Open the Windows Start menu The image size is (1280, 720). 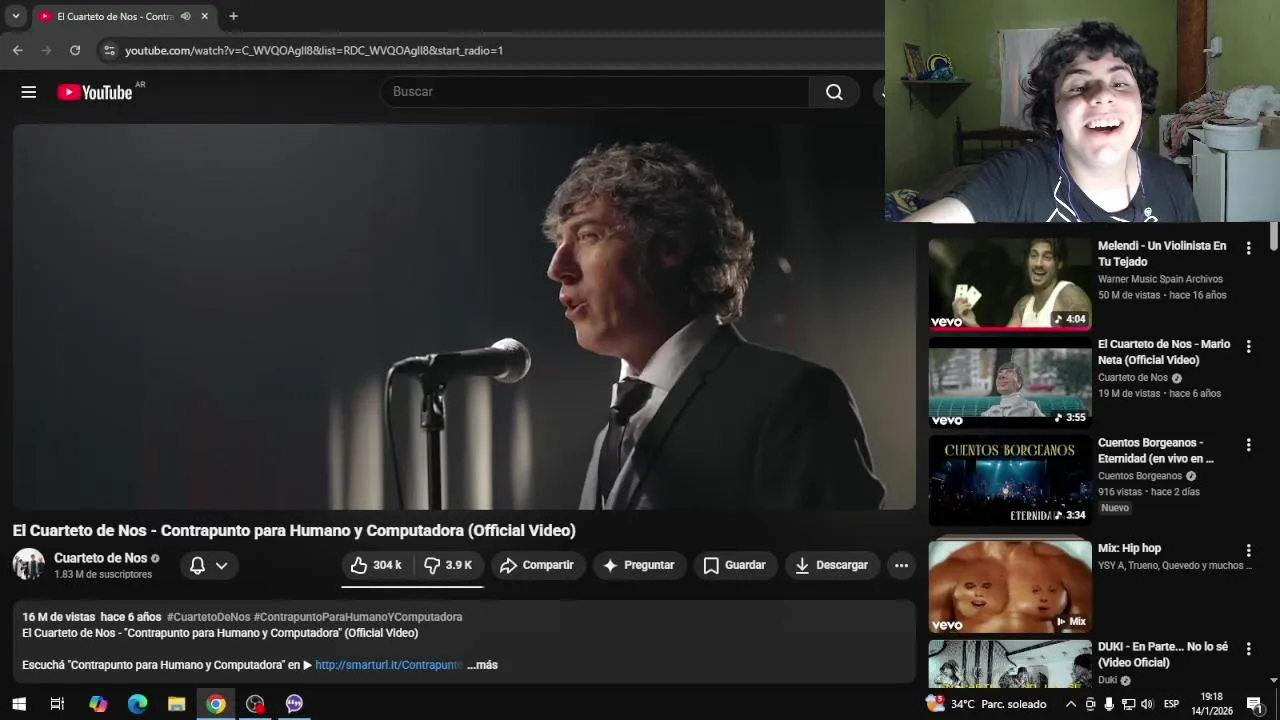pos(18,704)
